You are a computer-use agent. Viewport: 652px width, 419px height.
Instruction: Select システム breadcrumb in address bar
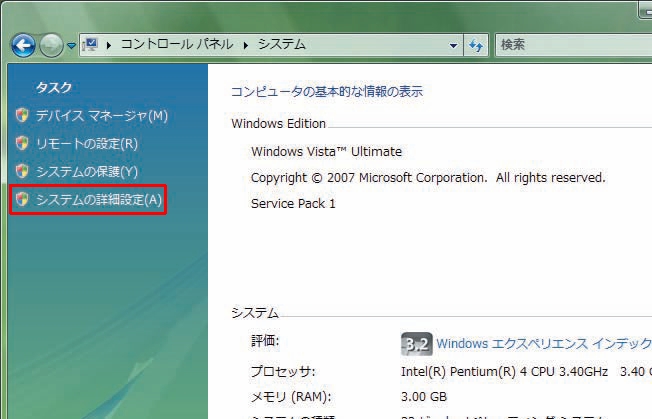click(x=282, y=44)
